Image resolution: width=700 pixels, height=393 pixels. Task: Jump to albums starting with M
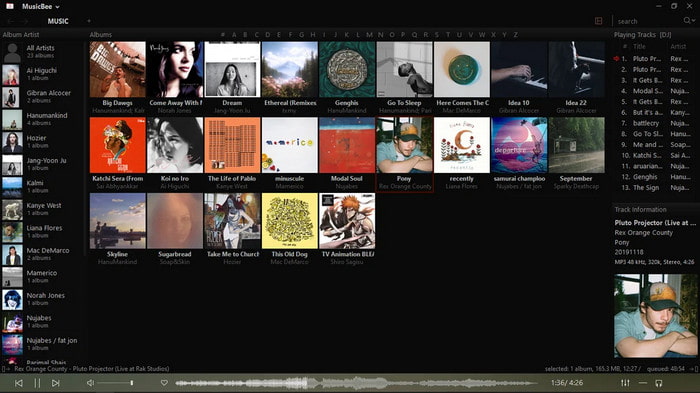coord(369,34)
